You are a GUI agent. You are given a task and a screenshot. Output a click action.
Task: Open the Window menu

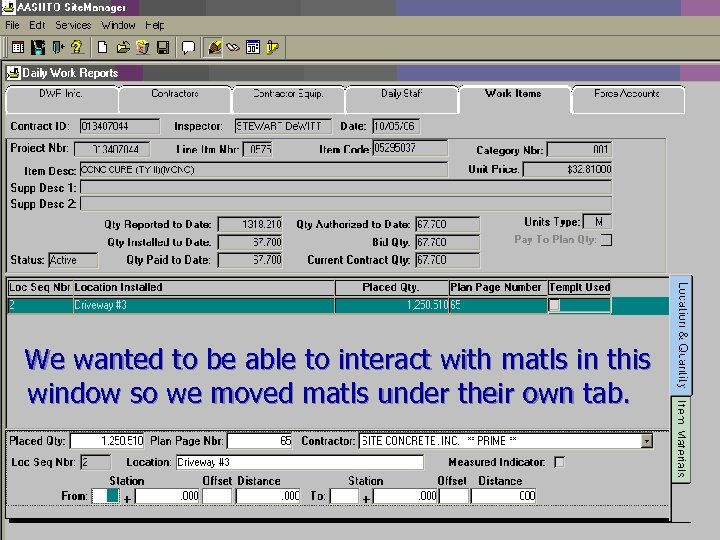(118, 25)
